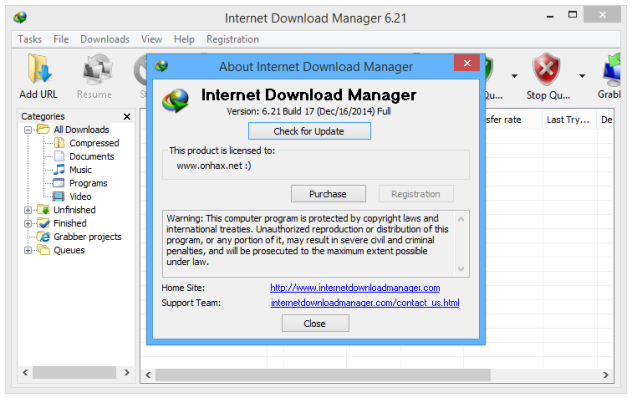Click the Finished folder icon with checkmark
This screenshot has width=632, height=398.
click(43, 223)
